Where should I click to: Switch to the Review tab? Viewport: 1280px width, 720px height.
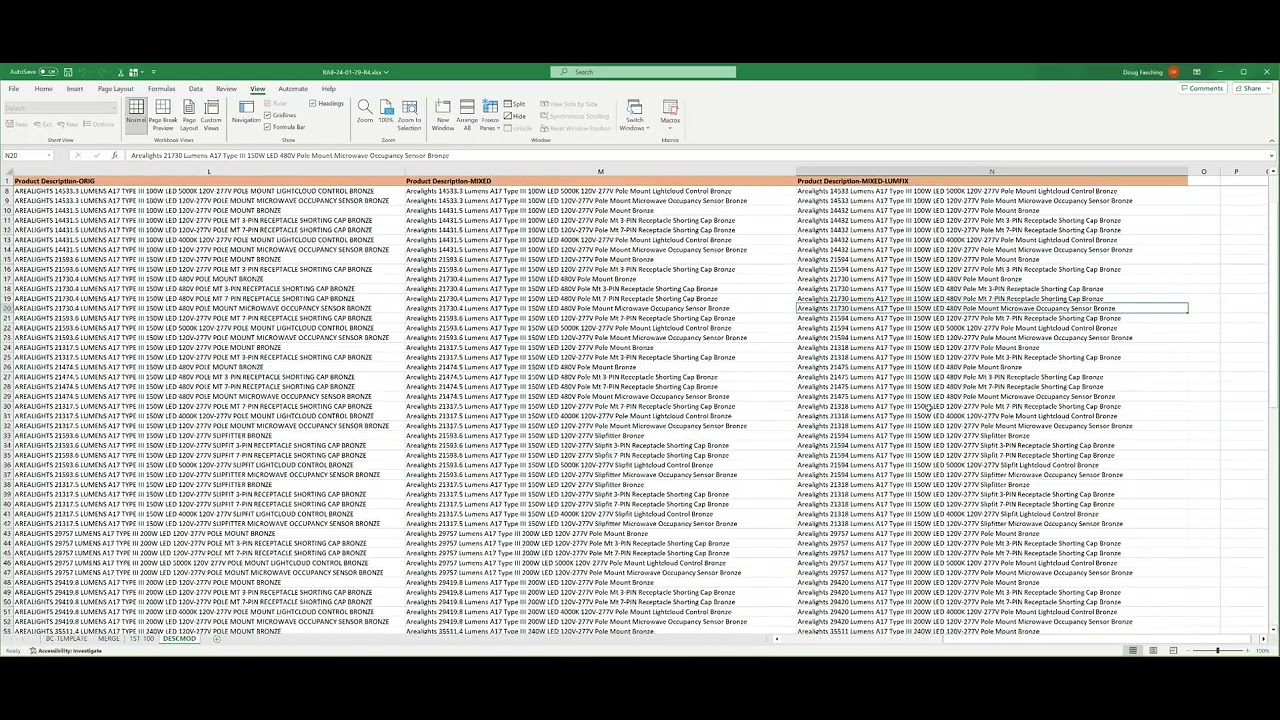pyautogui.click(x=226, y=89)
